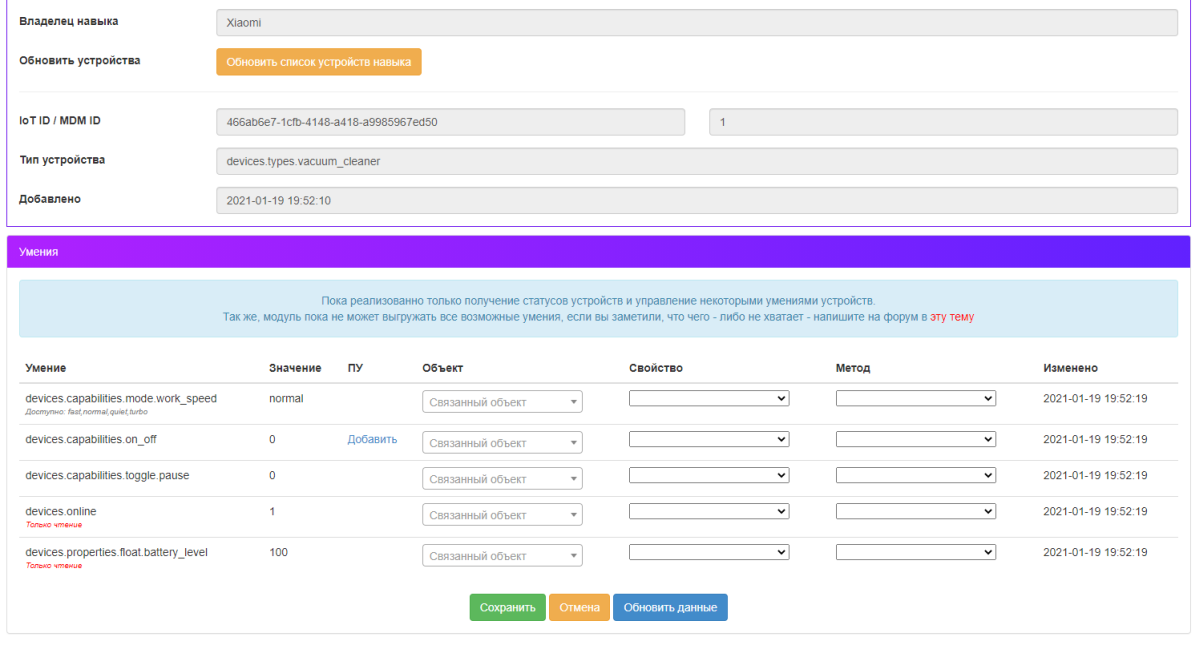The height and width of the screenshot is (645, 1200).
Task: Open Связанный объект dropdown for devices.online row
Action: tap(502, 515)
